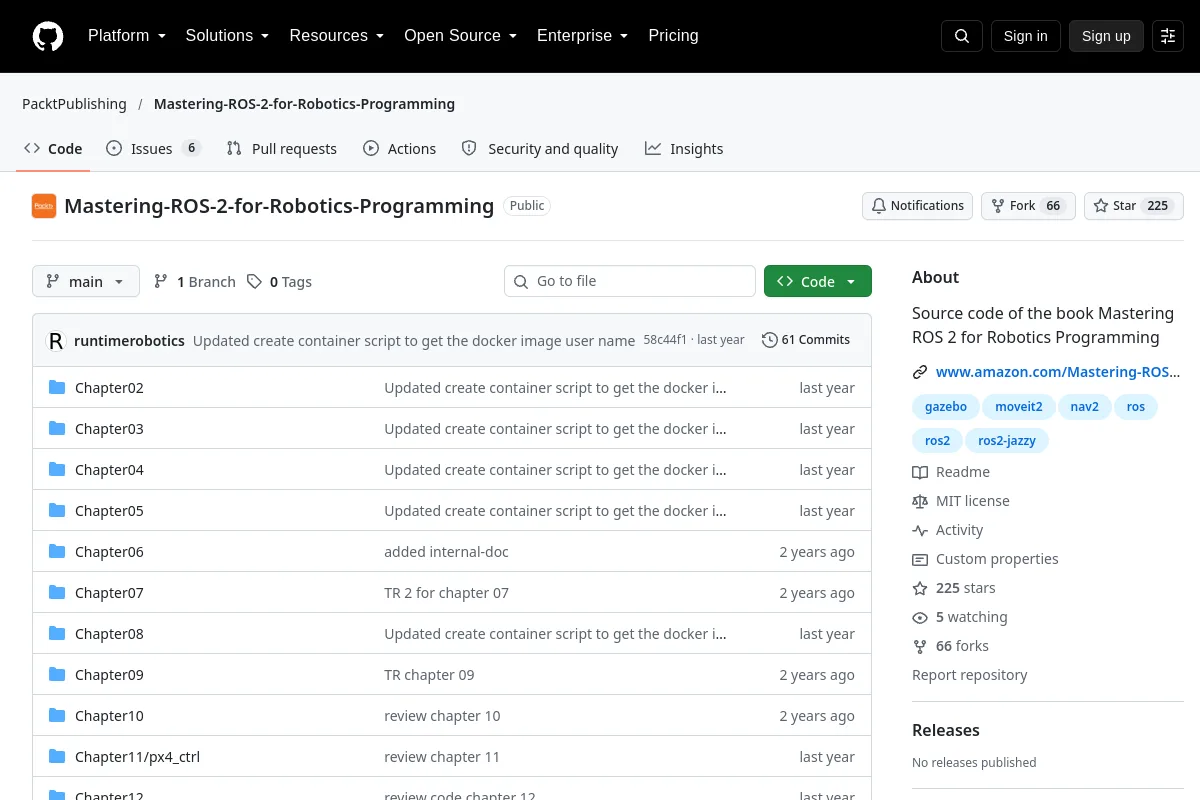The width and height of the screenshot is (1200, 800).
Task: Click the Packt repository avatar
Action: 44,206
